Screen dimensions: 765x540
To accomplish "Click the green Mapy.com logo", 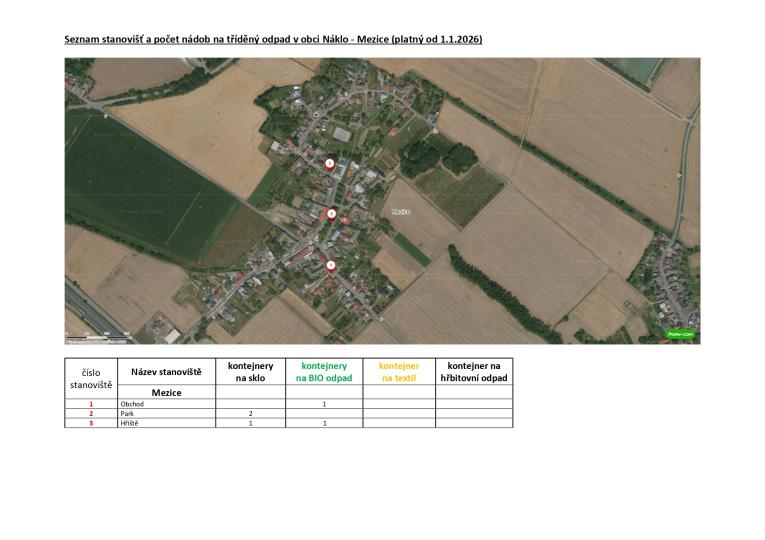I will [x=680, y=334].
